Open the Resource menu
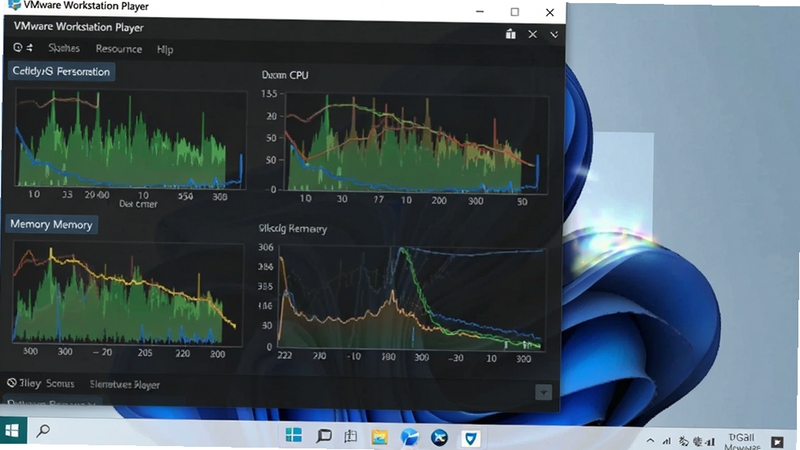This screenshot has width=800, height=450. [x=119, y=49]
